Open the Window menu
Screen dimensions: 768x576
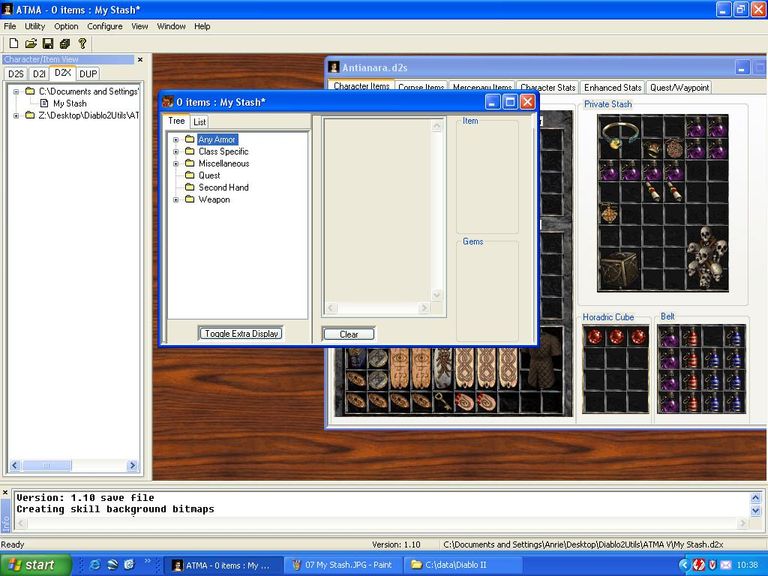pyautogui.click(x=171, y=26)
